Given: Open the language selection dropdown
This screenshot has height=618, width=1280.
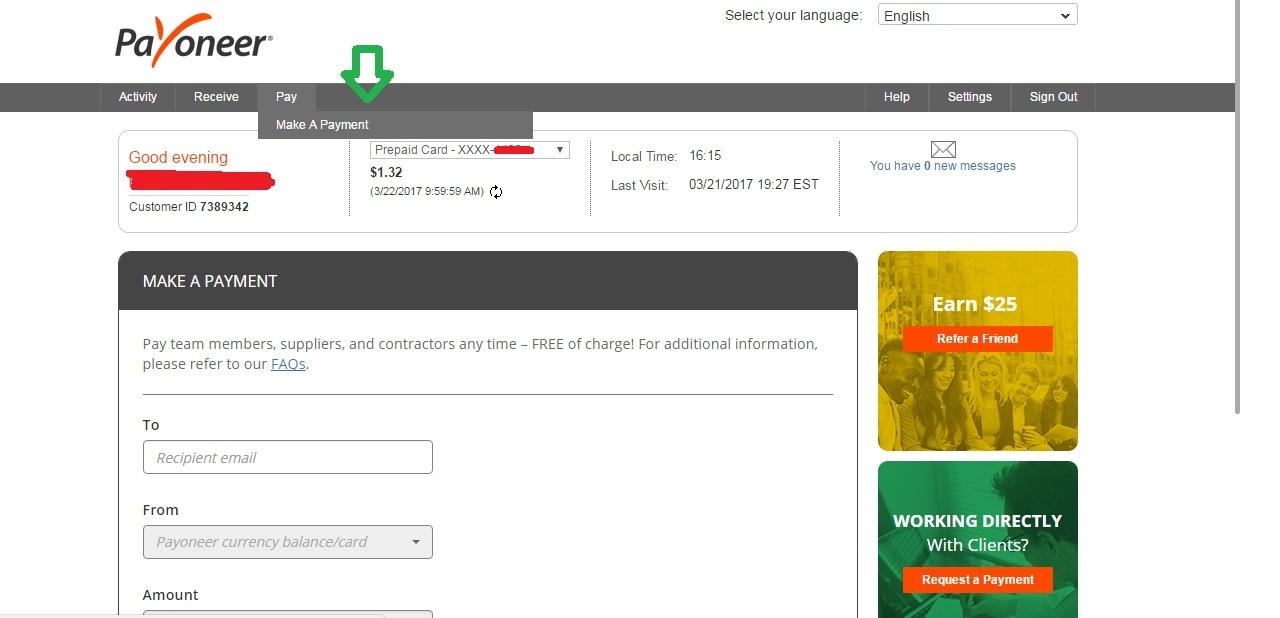Looking at the screenshot, I should click(x=977, y=15).
